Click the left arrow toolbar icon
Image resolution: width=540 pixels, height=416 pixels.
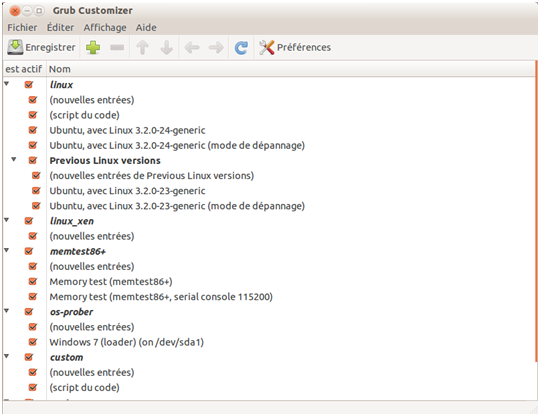tap(192, 48)
